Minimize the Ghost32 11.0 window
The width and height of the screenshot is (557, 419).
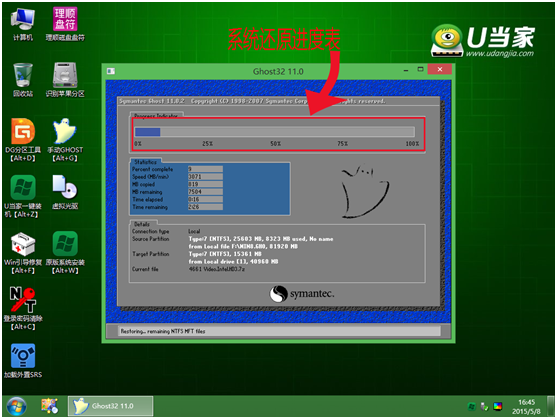click(x=406, y=70)
